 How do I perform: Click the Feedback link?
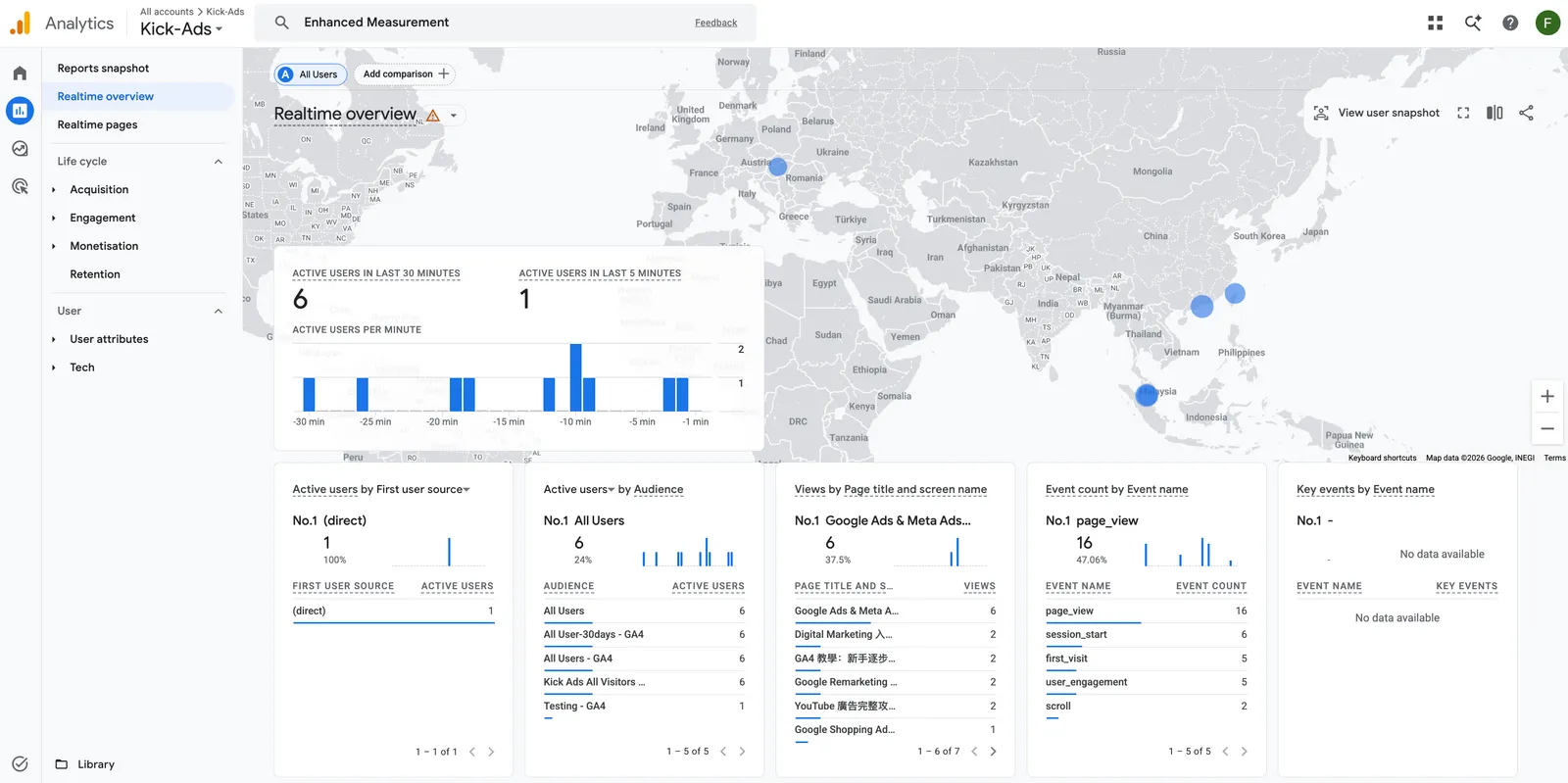pyautogui.click(x=715, y=23)
